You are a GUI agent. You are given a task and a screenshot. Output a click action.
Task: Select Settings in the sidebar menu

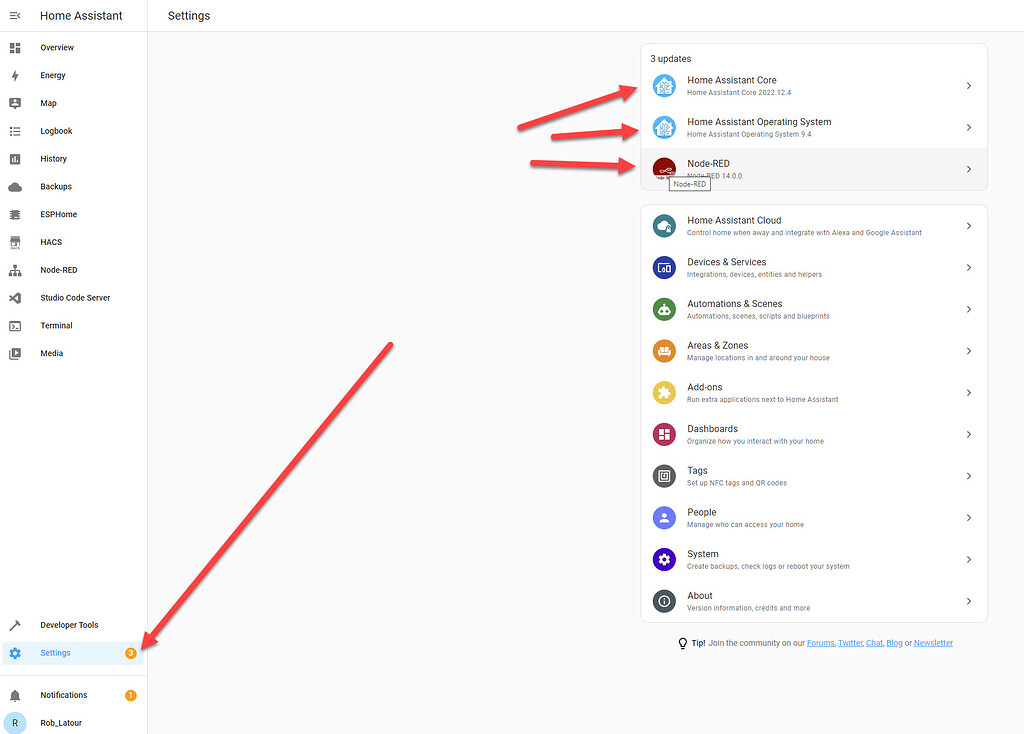click(56, 652)
